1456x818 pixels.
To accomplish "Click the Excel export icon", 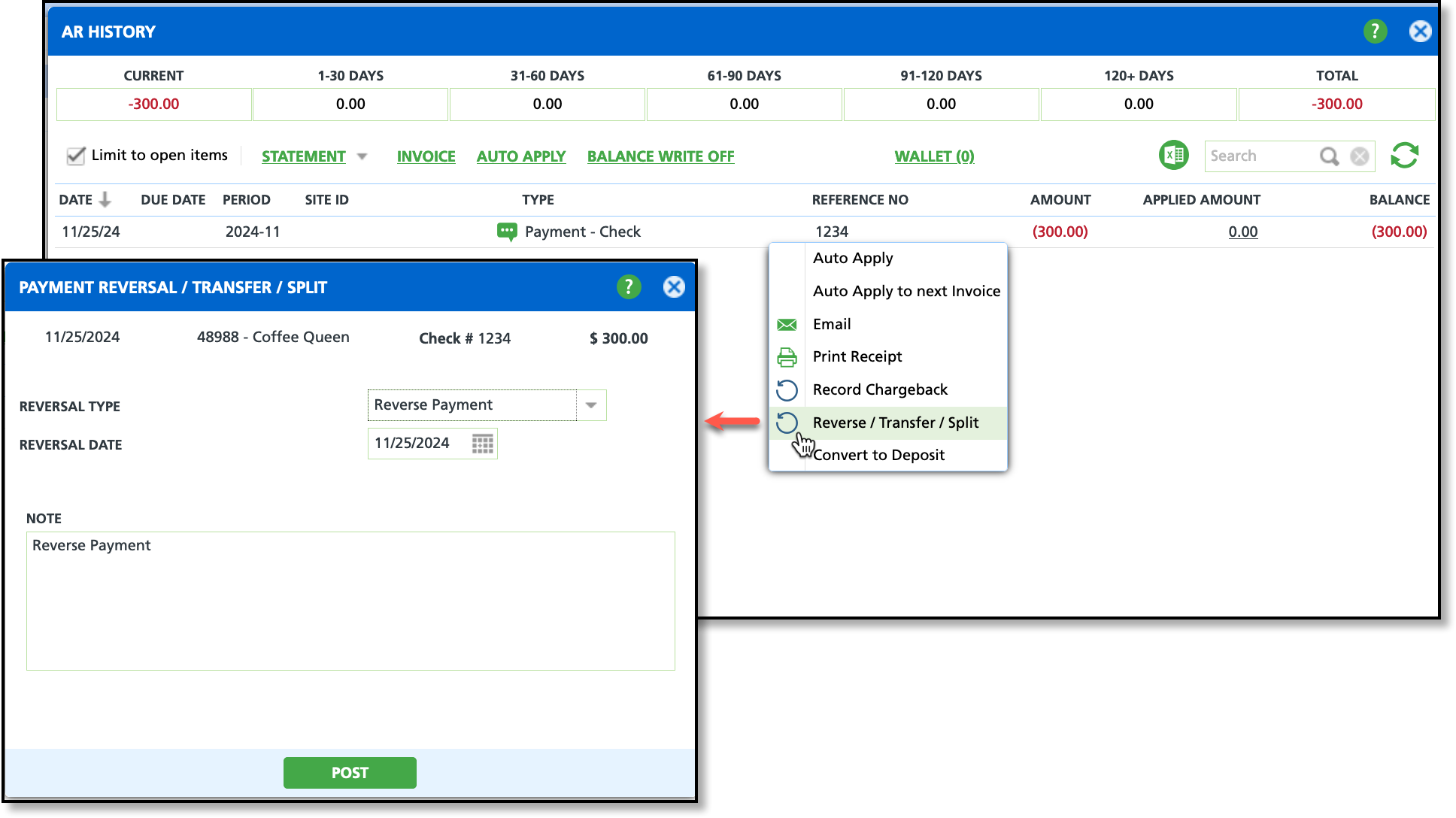I will point(1173,156).
